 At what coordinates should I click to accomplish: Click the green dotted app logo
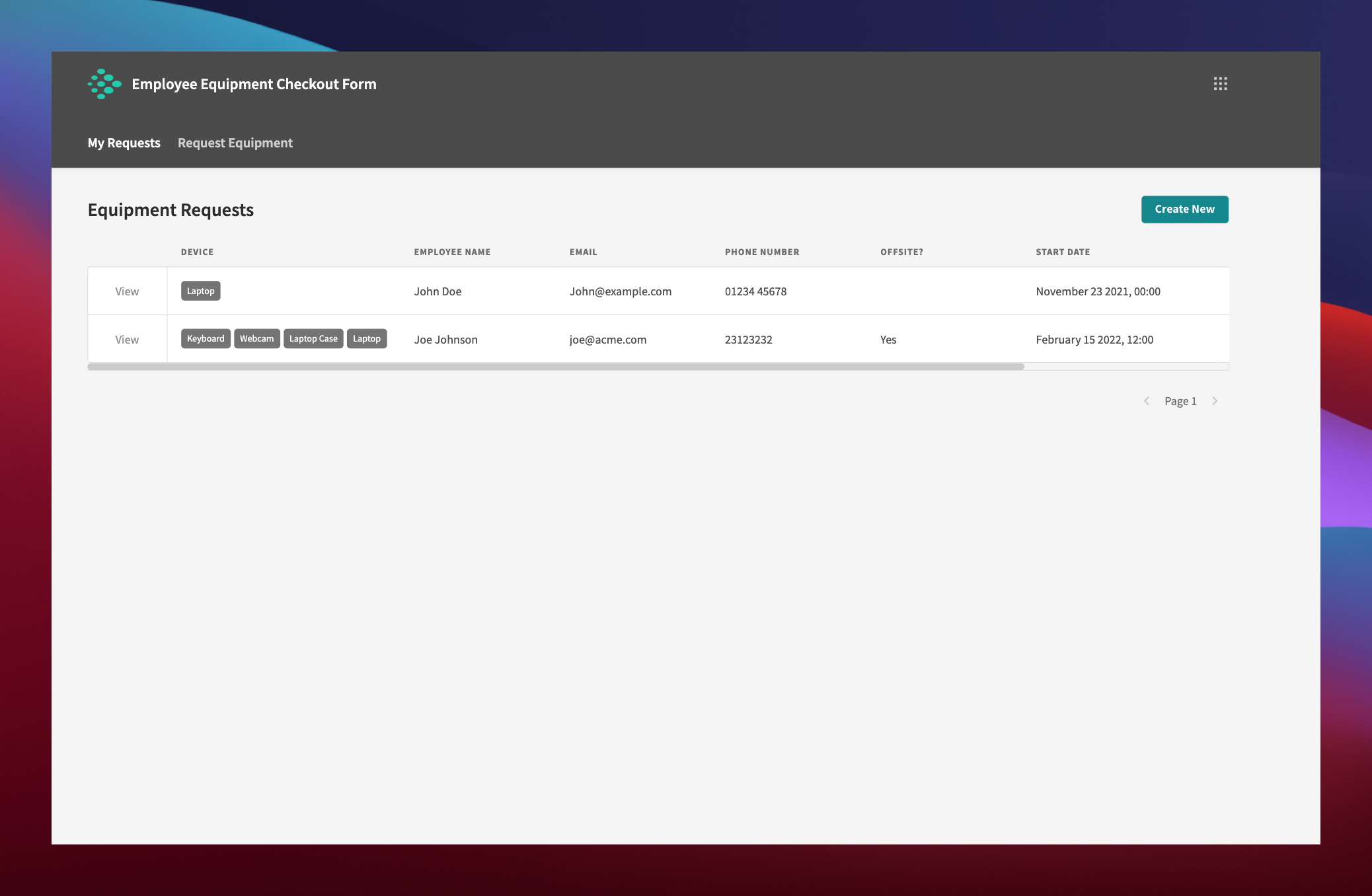(104, 84)
